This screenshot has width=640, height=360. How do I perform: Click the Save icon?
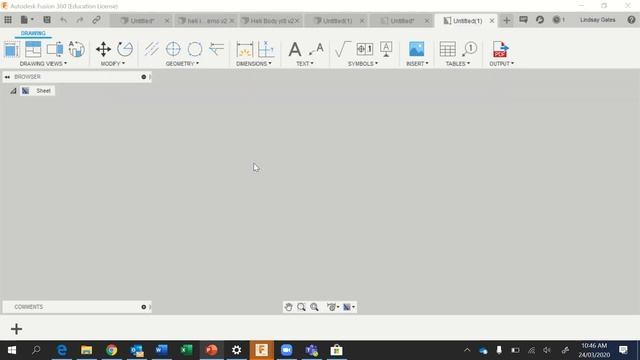point(47,20)
